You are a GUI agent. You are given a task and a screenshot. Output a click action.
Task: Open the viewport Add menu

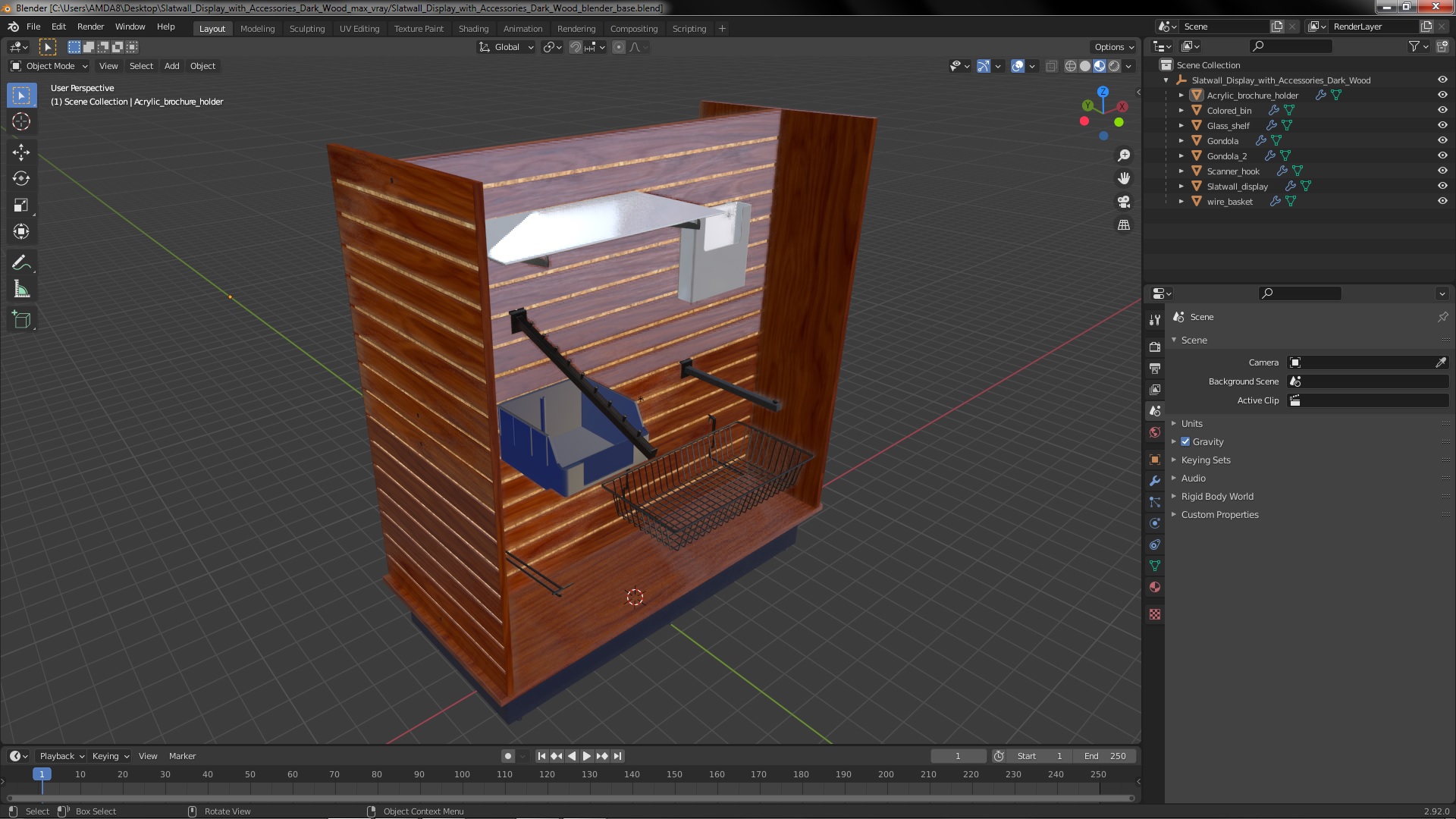tap(172, 66)
